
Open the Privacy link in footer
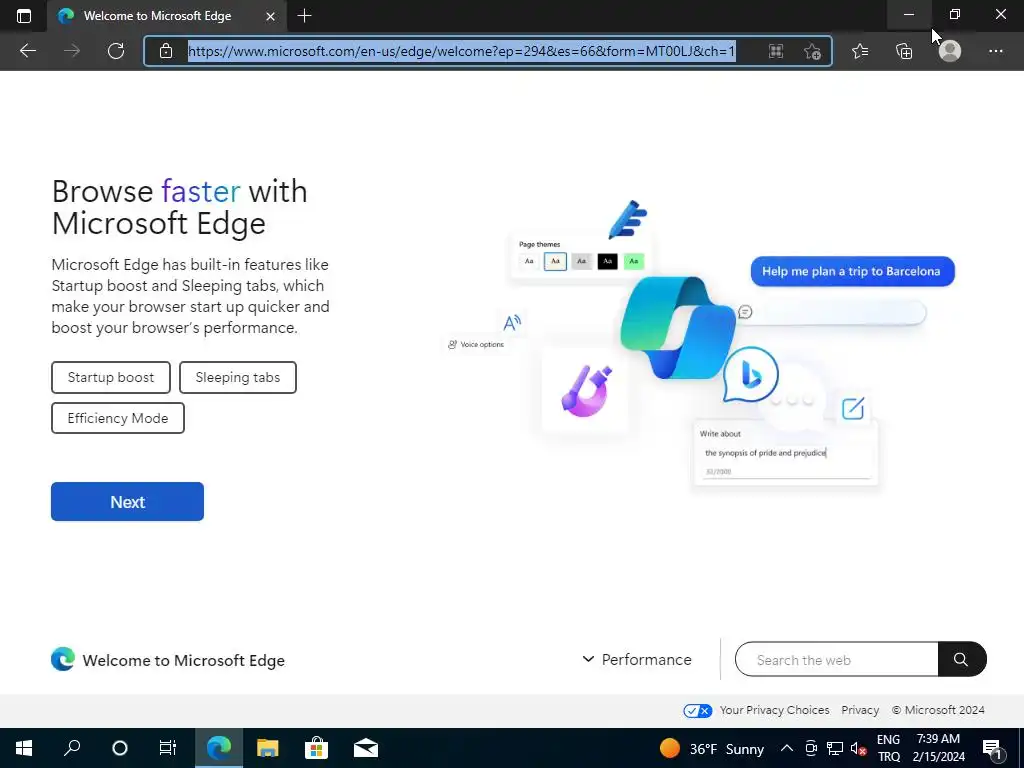pyautogui.click(x=860, y=710)
